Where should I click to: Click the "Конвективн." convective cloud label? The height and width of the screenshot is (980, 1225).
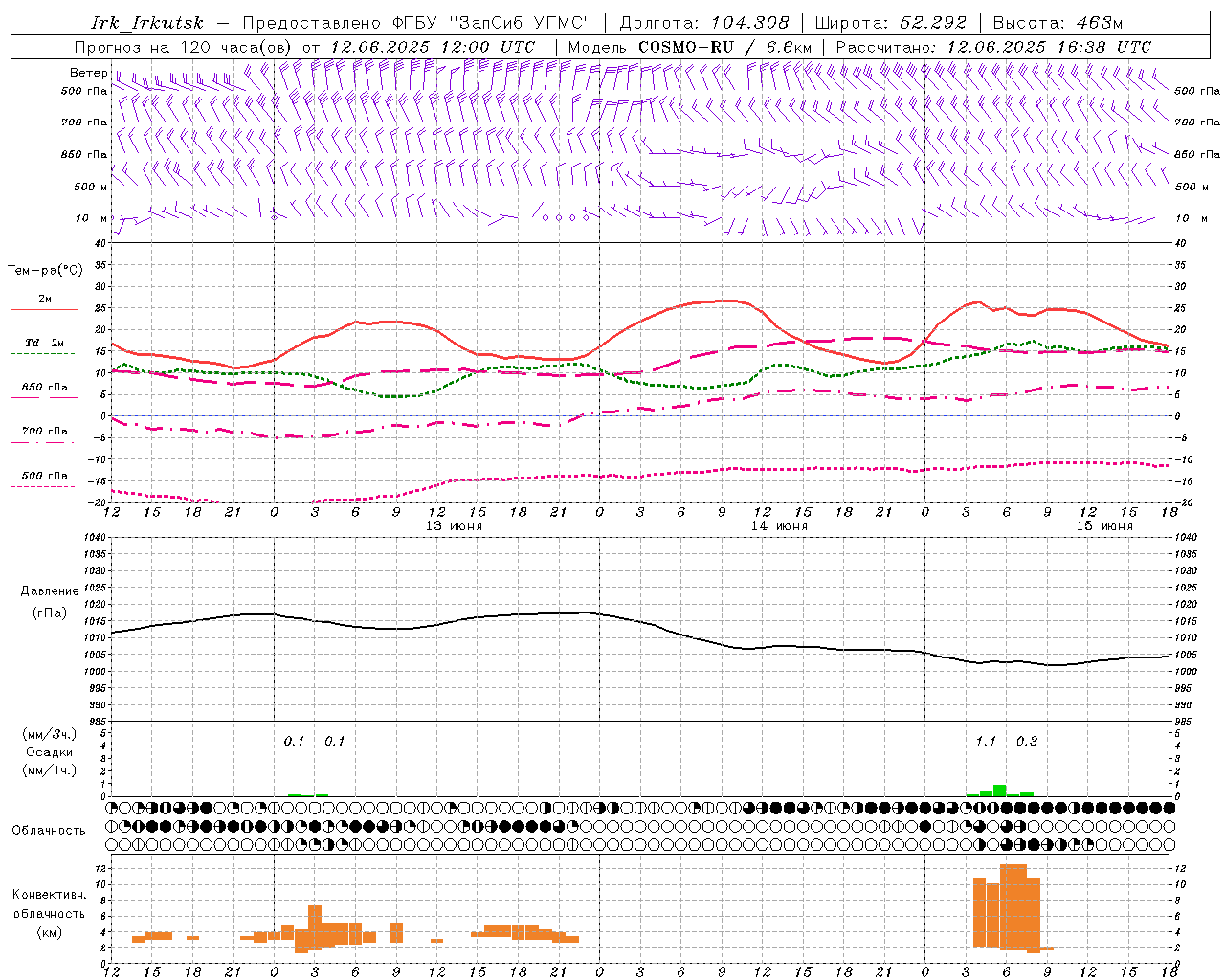click(50, 895)
